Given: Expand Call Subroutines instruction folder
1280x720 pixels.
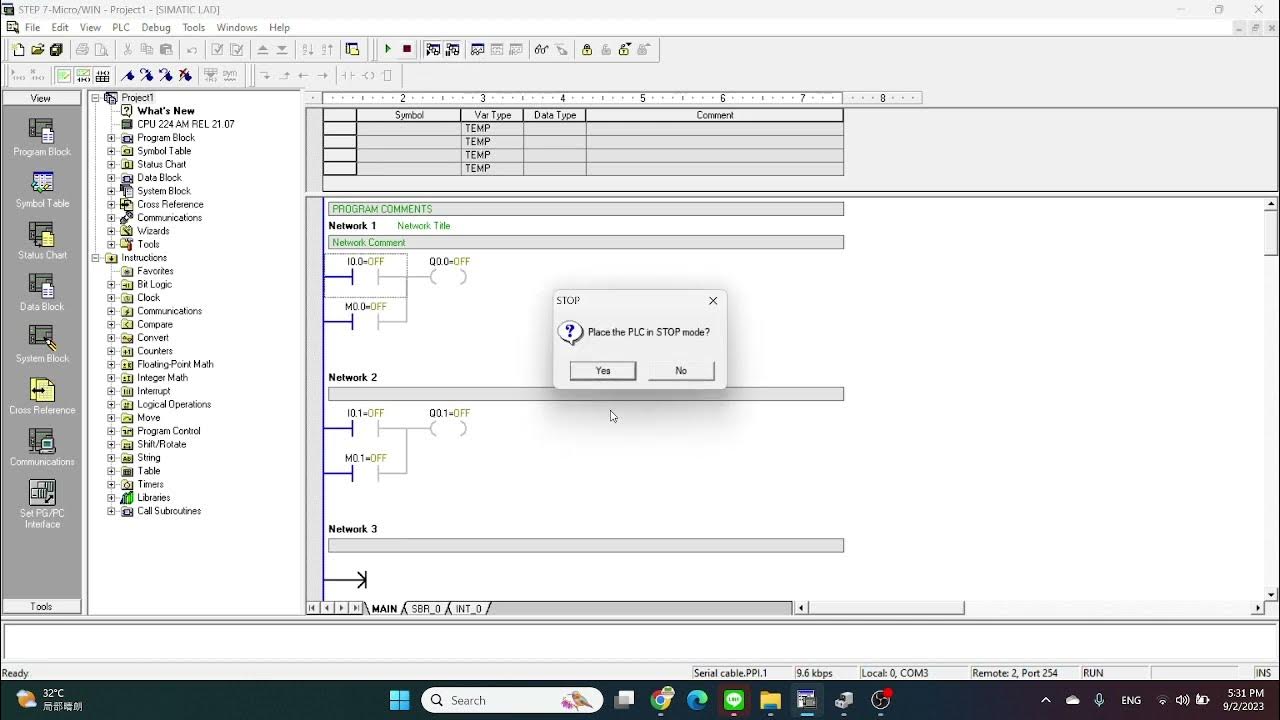Looking at the screenshot, I should pos(111,511).
